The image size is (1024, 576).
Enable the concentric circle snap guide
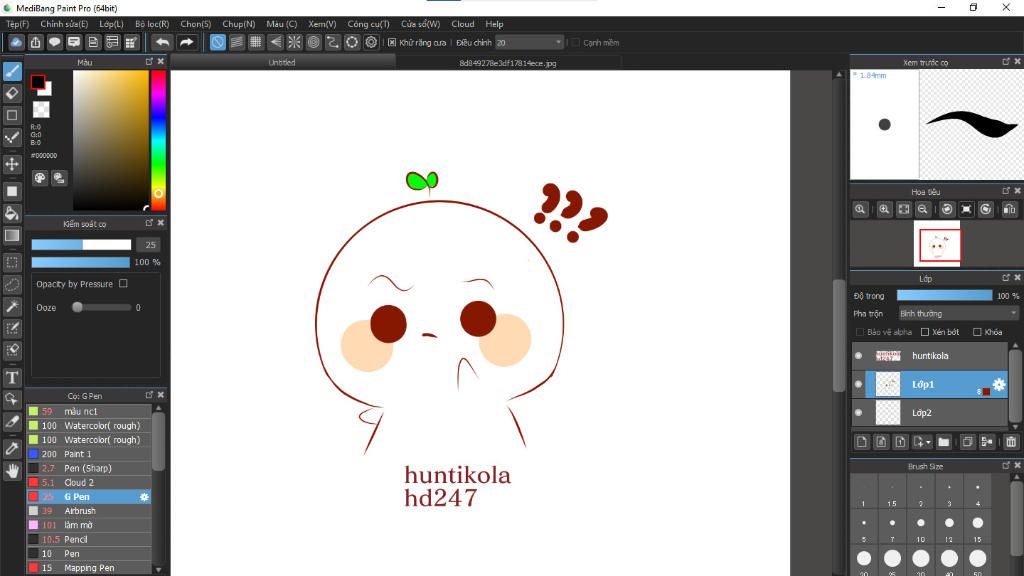[313, 42]
